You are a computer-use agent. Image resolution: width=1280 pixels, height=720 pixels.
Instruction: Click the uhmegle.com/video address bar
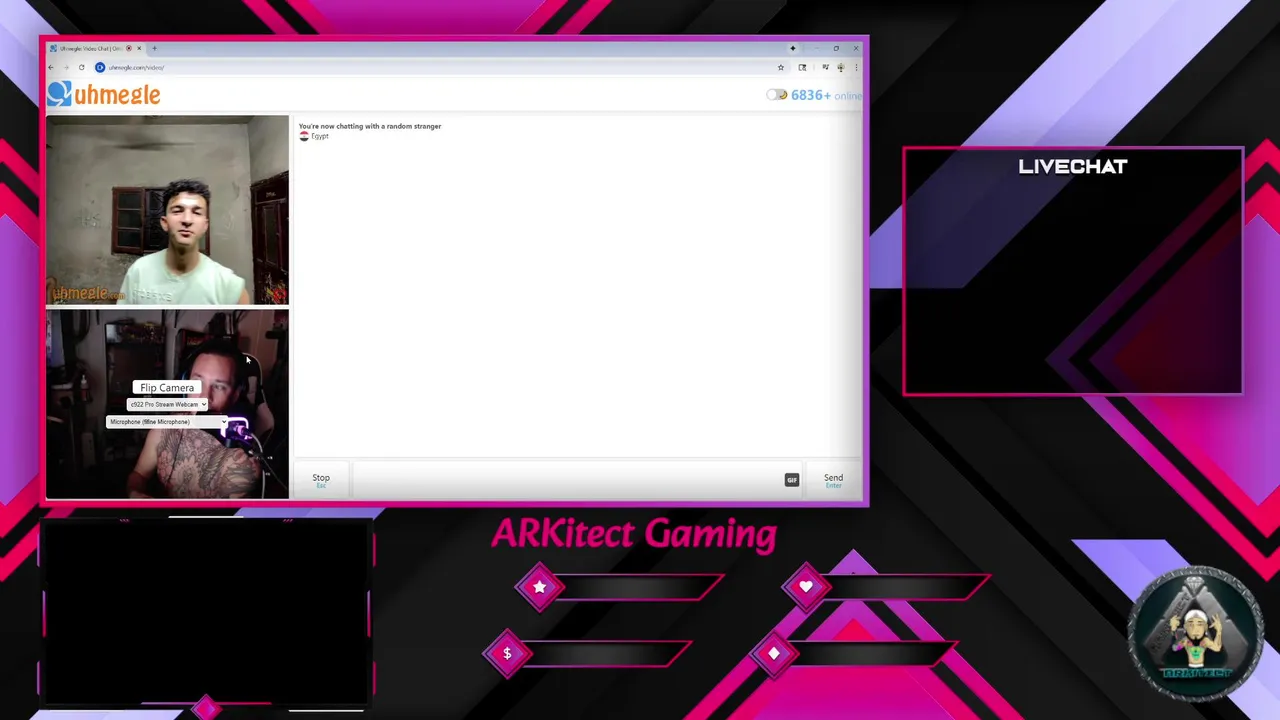pyautogui.click(x=440, y=67)
